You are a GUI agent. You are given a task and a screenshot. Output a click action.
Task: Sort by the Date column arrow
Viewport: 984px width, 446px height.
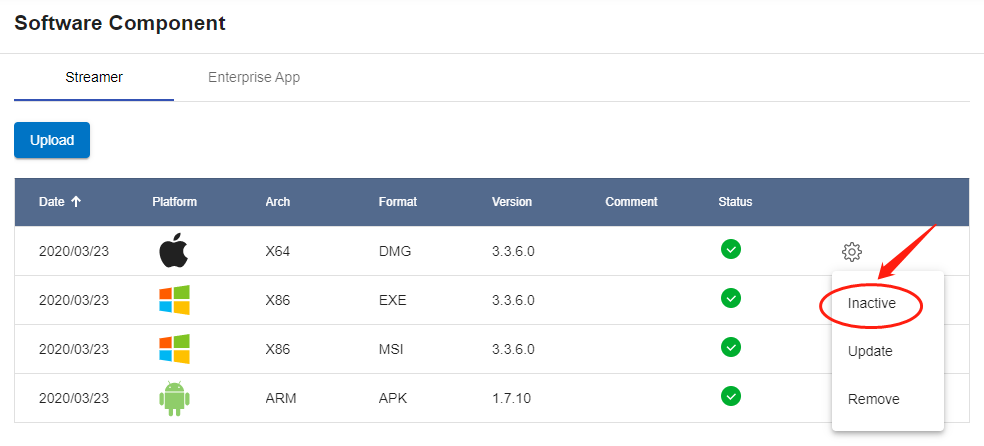pos(76,202)
